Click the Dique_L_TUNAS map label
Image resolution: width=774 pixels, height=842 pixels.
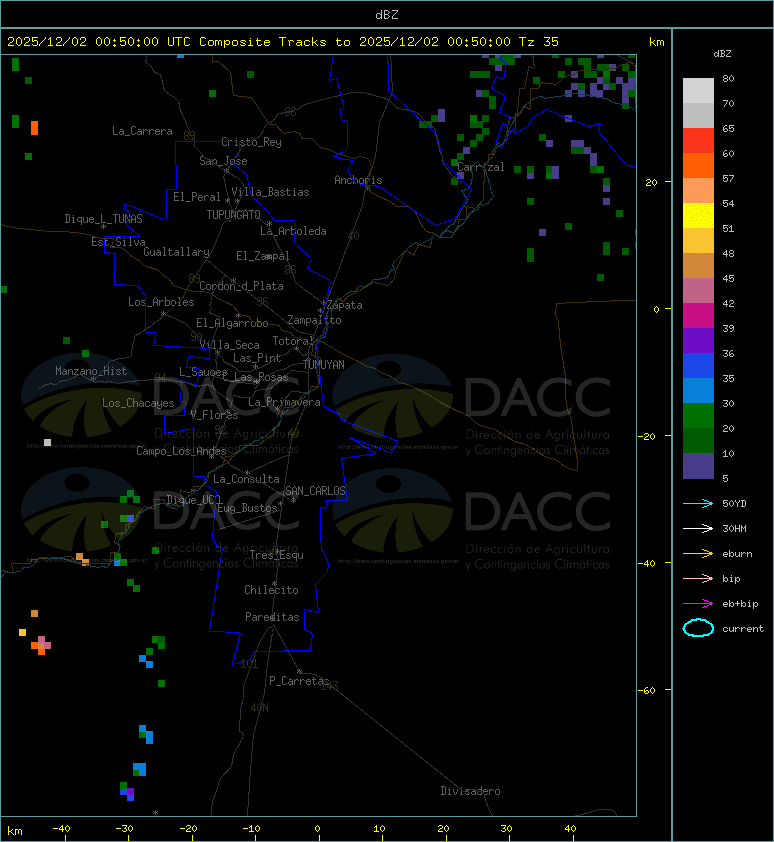[x=104, y=219]
